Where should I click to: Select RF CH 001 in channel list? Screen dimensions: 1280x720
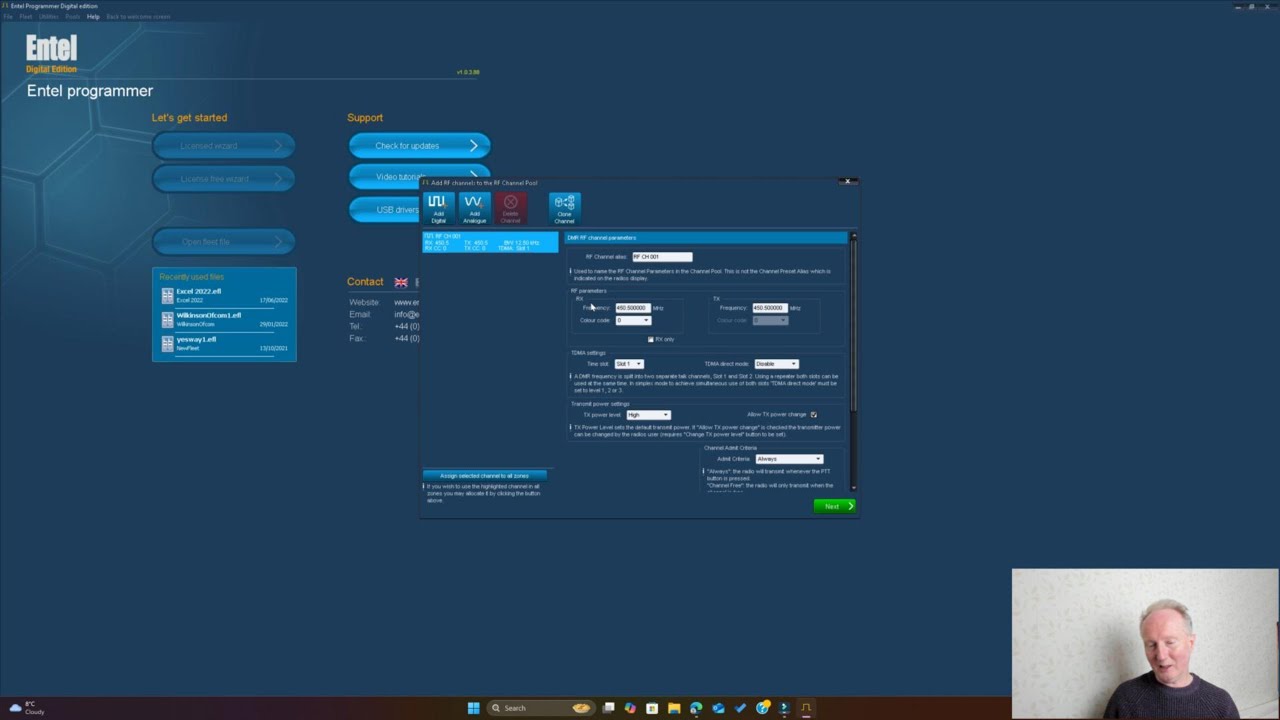tap(490, 242)
